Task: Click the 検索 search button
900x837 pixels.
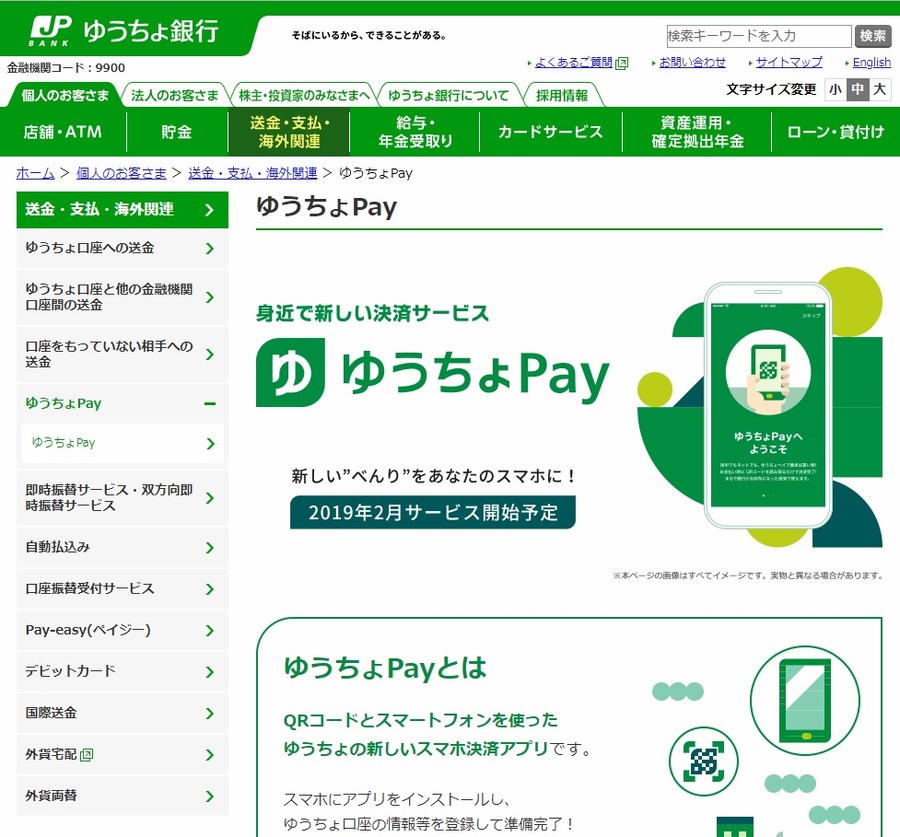Action: click(x=872, y=36)
